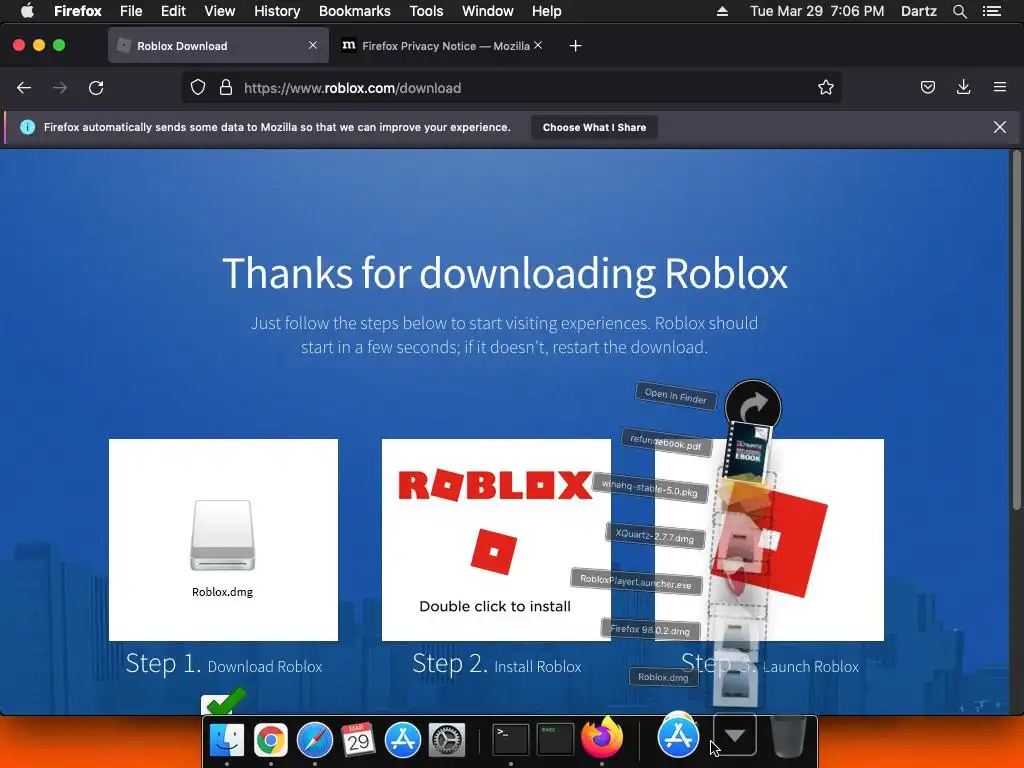Screen dimensions: 1024x768
Task: Dismiss the Mozilla data notification bar
Action: pos(1000,127)
